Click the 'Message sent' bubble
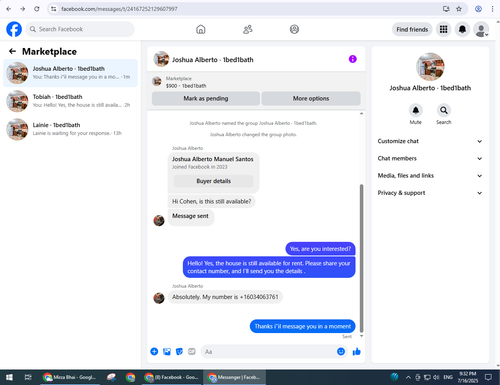Screen dimensions: 500x385 (x=190, y=216)
